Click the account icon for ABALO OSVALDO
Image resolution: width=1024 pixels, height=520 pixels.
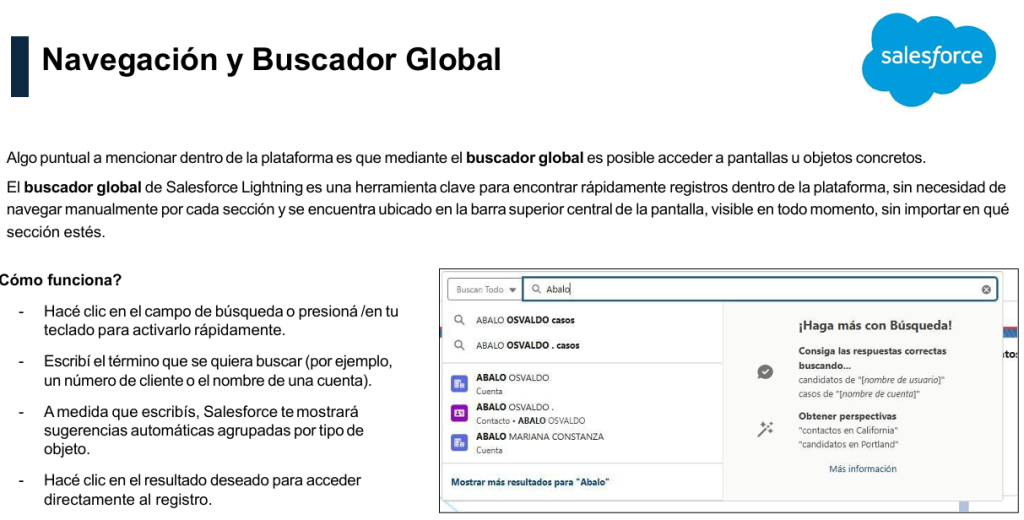(459, 383)
